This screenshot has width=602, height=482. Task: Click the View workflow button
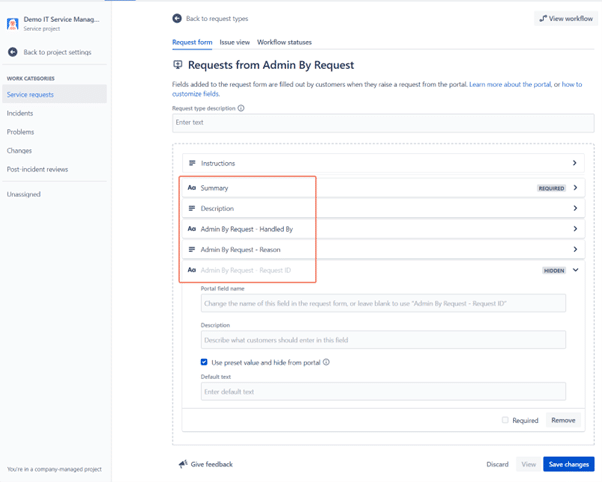[566, 18]
